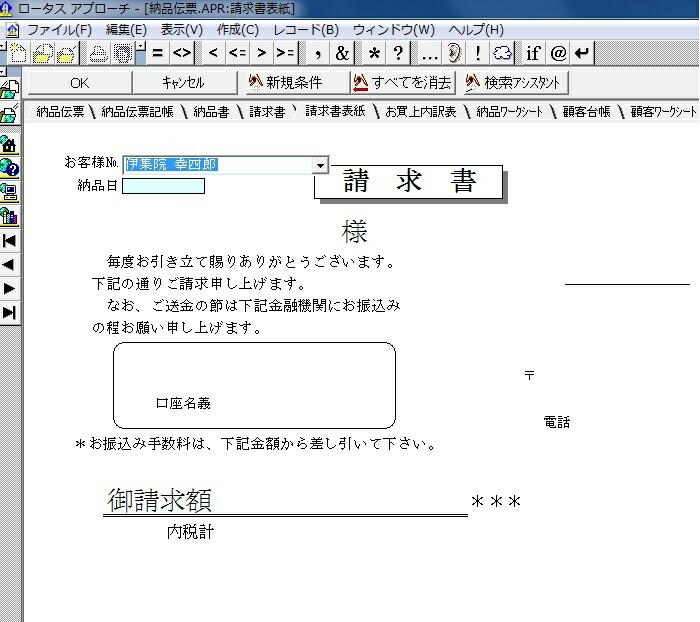The image size is (700, 622).
Task: Switch to the 顧客台帳 tab
Action: (586, 112)
